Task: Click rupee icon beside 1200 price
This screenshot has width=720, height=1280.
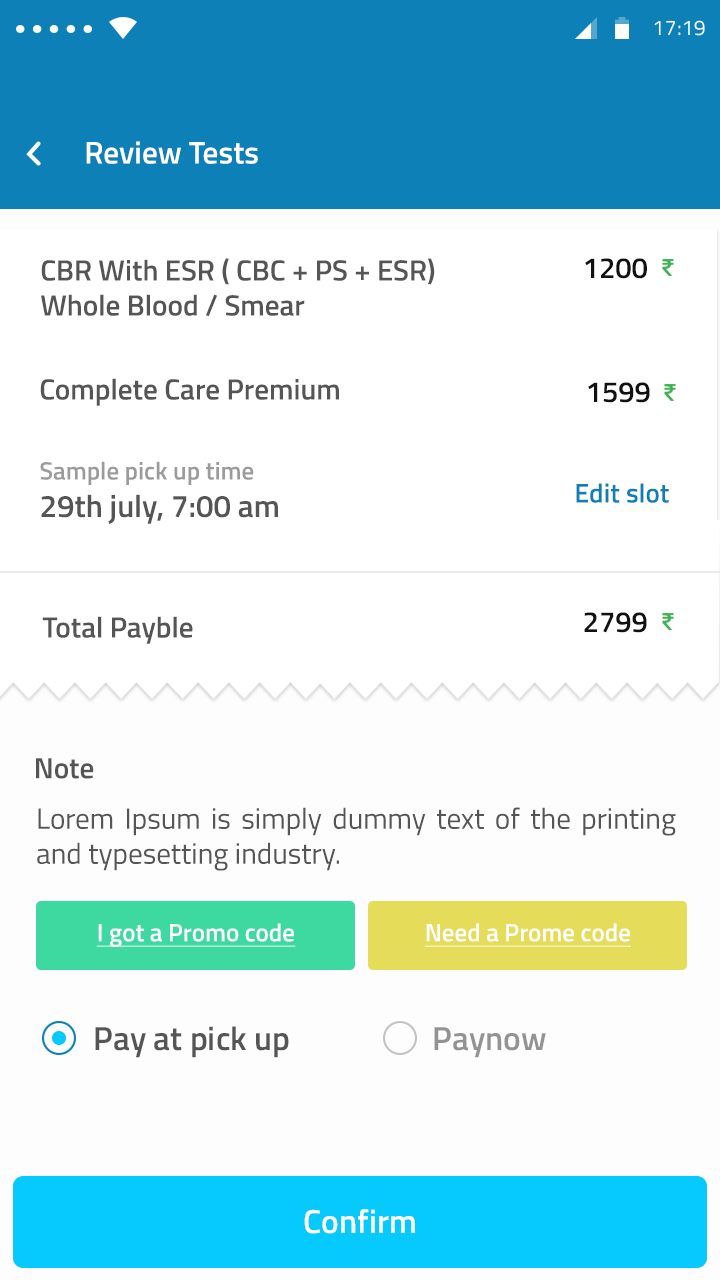Action: (x=668, y=268)
